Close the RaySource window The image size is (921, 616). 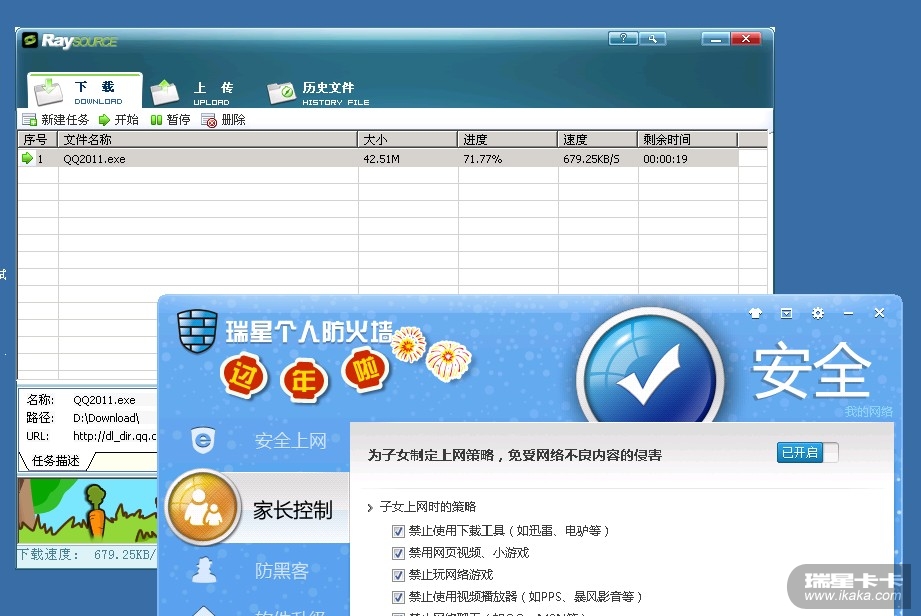746,39
